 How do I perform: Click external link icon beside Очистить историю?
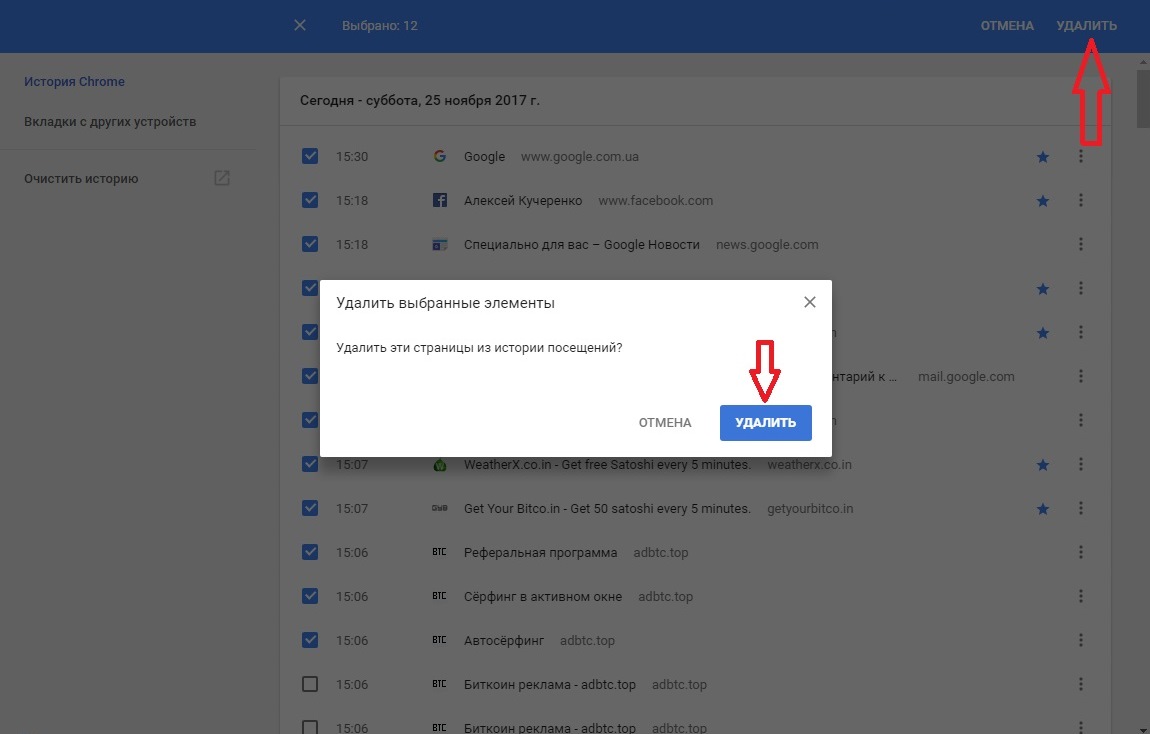click(221, 177)
